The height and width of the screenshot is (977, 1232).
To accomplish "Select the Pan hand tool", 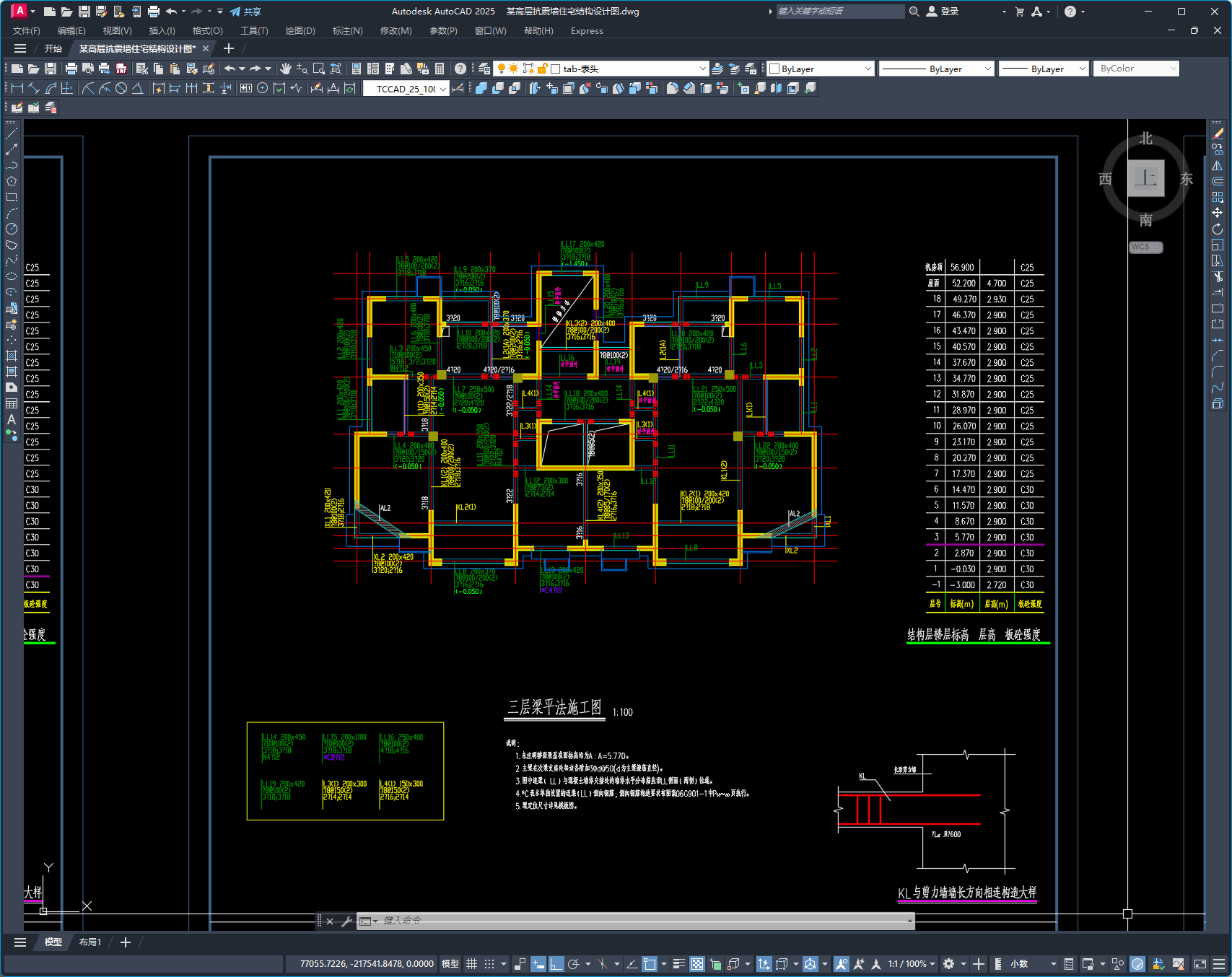I will coord(286,69).
